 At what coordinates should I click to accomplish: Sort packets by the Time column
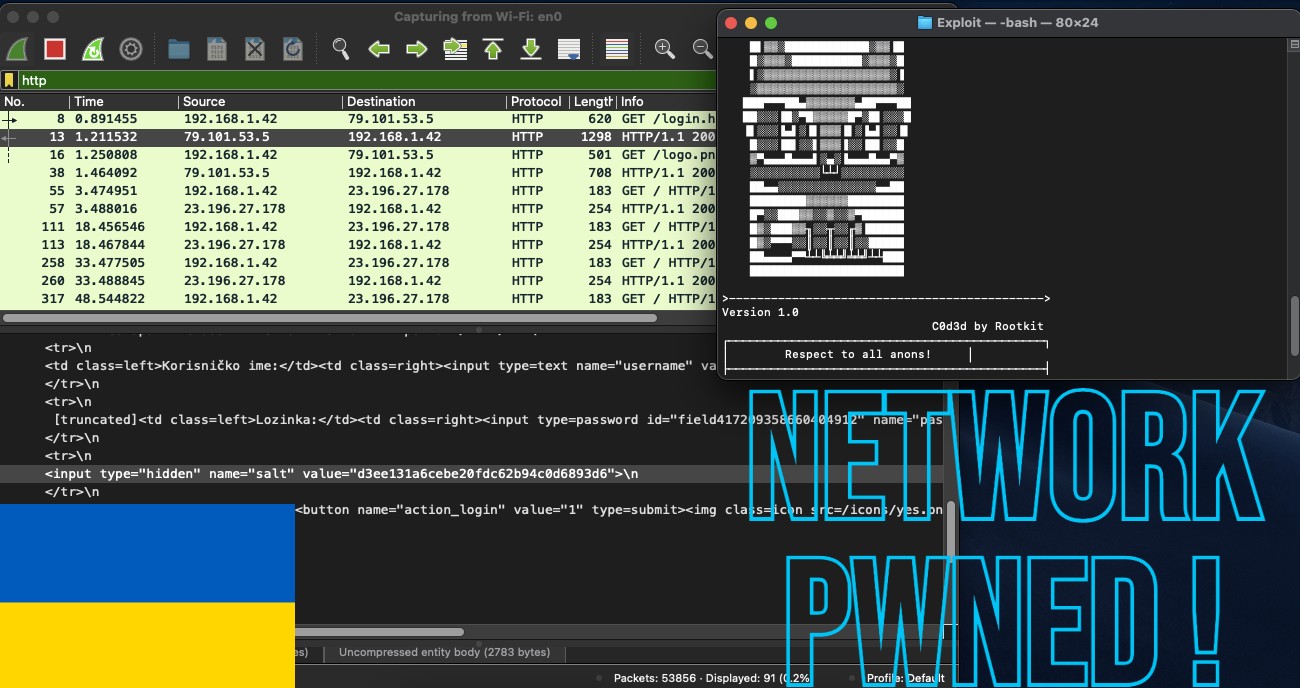124,101
